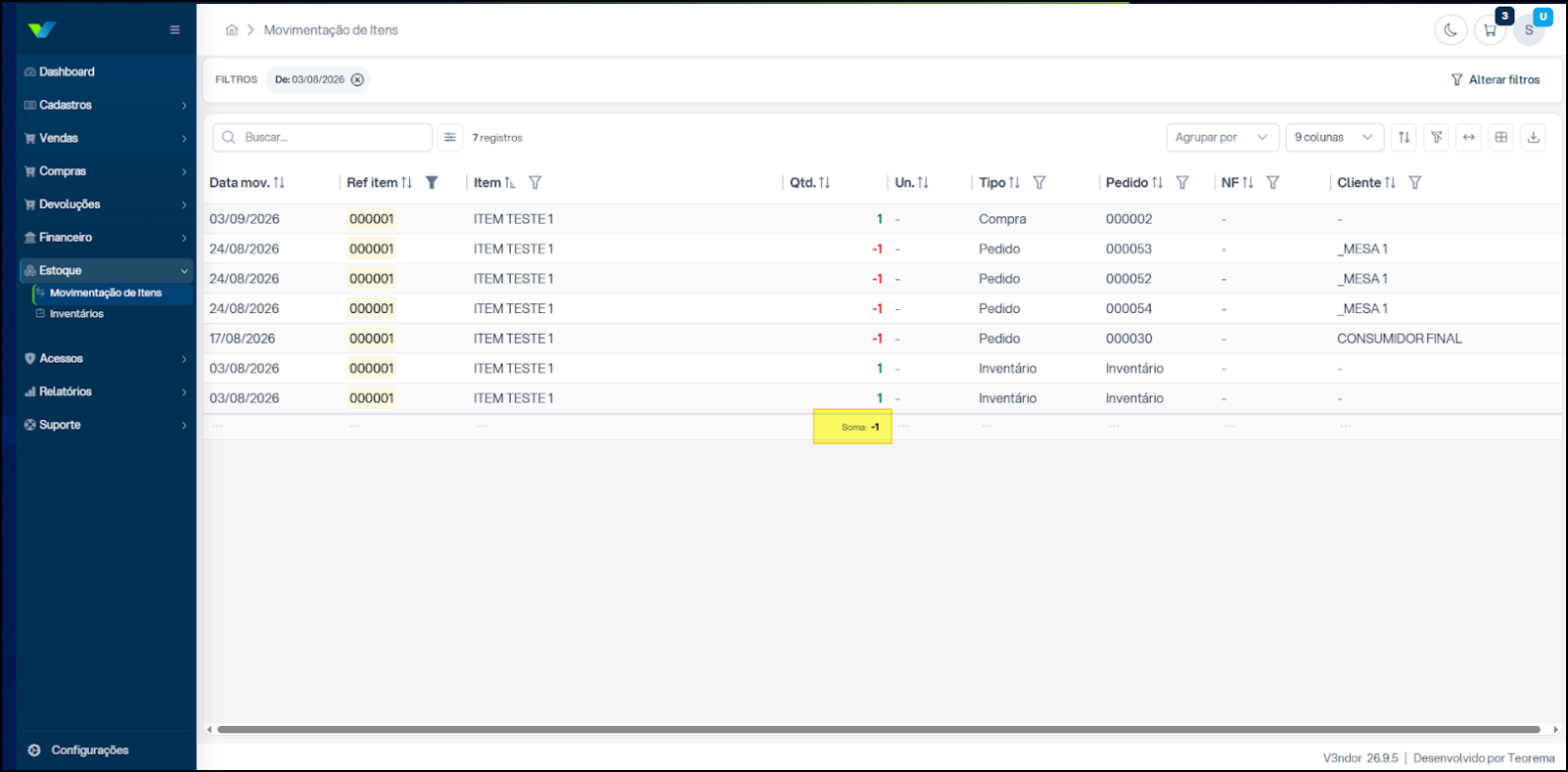1568x772 pixels.
Task: Expand the Acessos menu
Action: 106,359
